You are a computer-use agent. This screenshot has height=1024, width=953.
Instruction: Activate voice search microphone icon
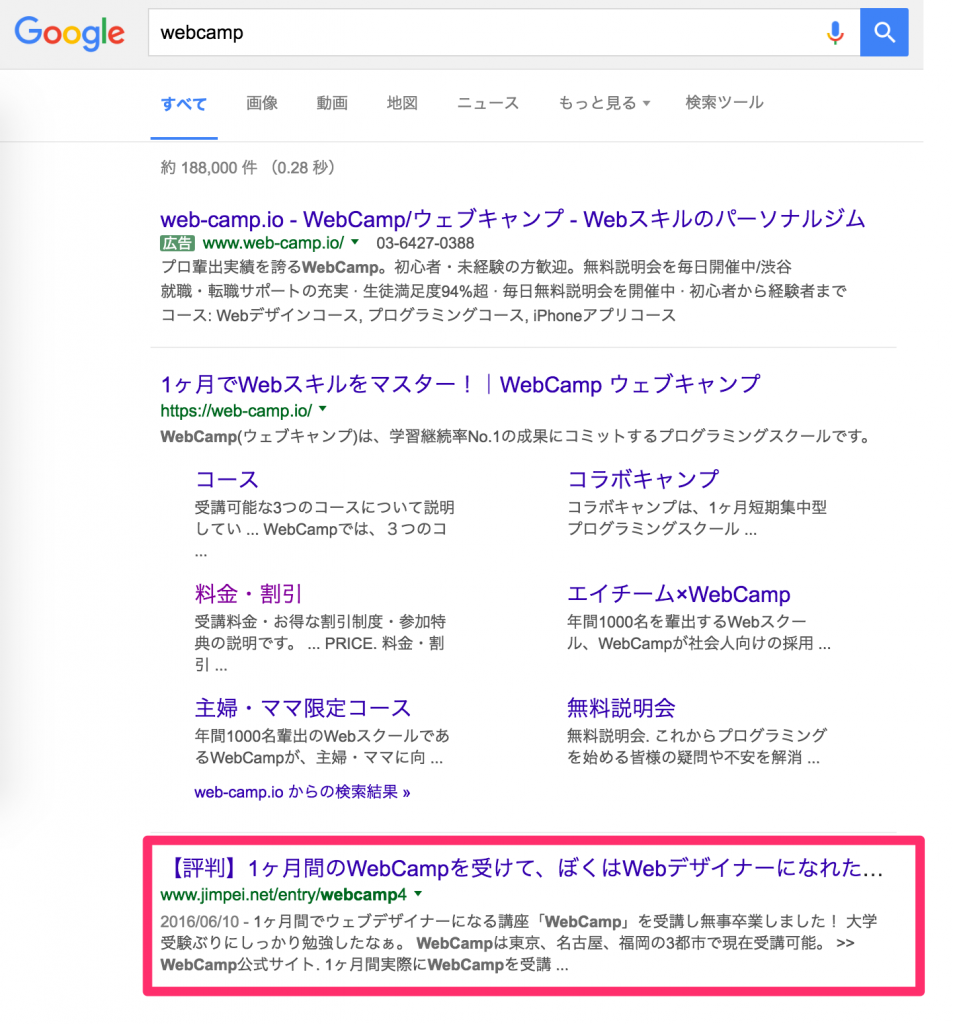(x=835, y=33)
